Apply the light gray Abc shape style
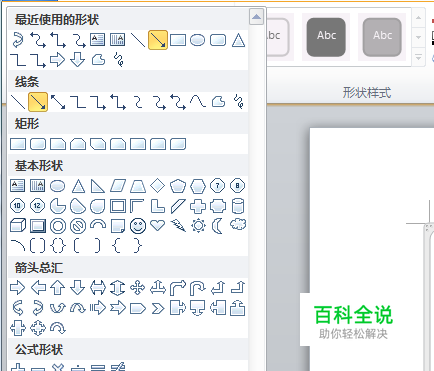The image size is (434, 371). 382,37
